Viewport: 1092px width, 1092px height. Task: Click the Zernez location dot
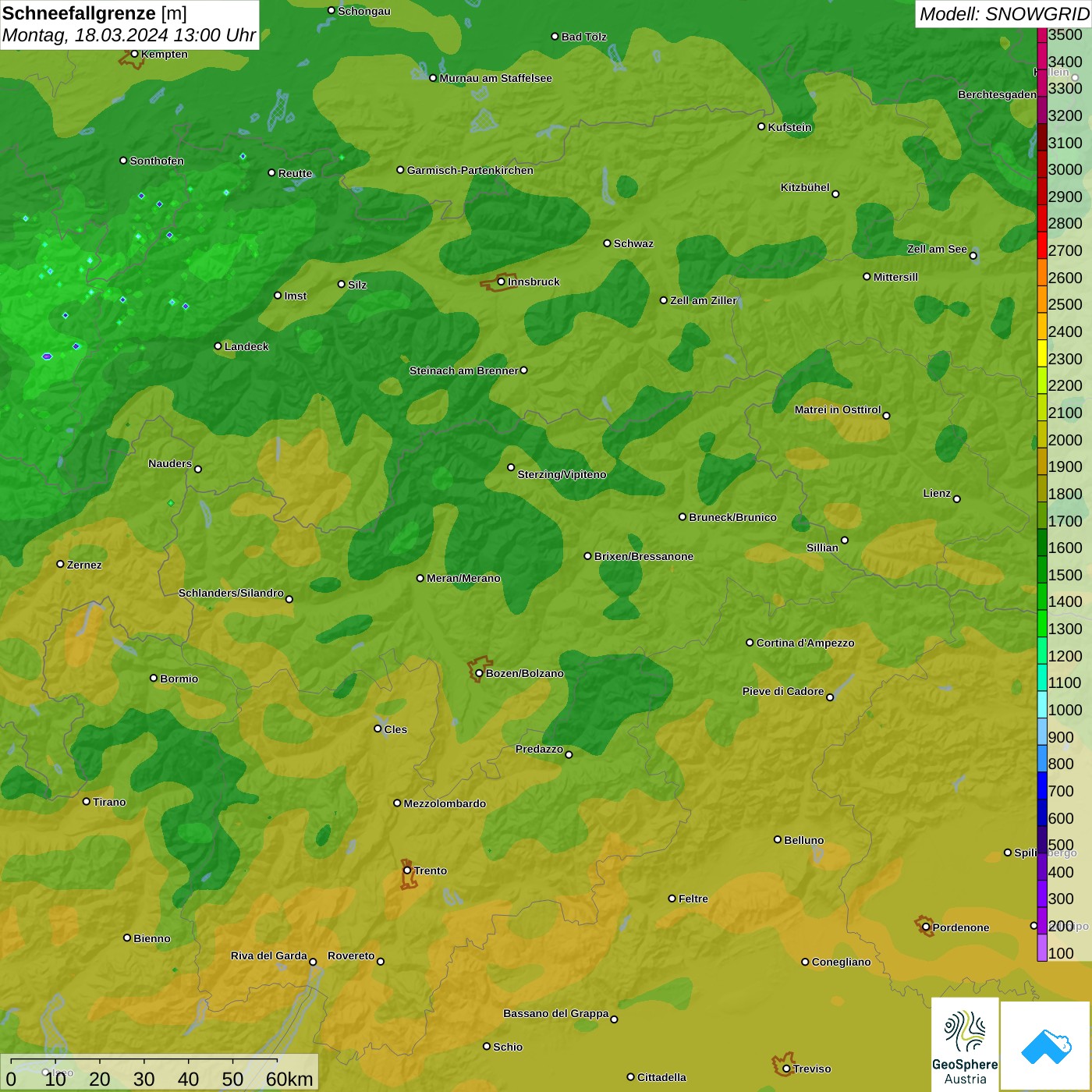pos(60,564)
